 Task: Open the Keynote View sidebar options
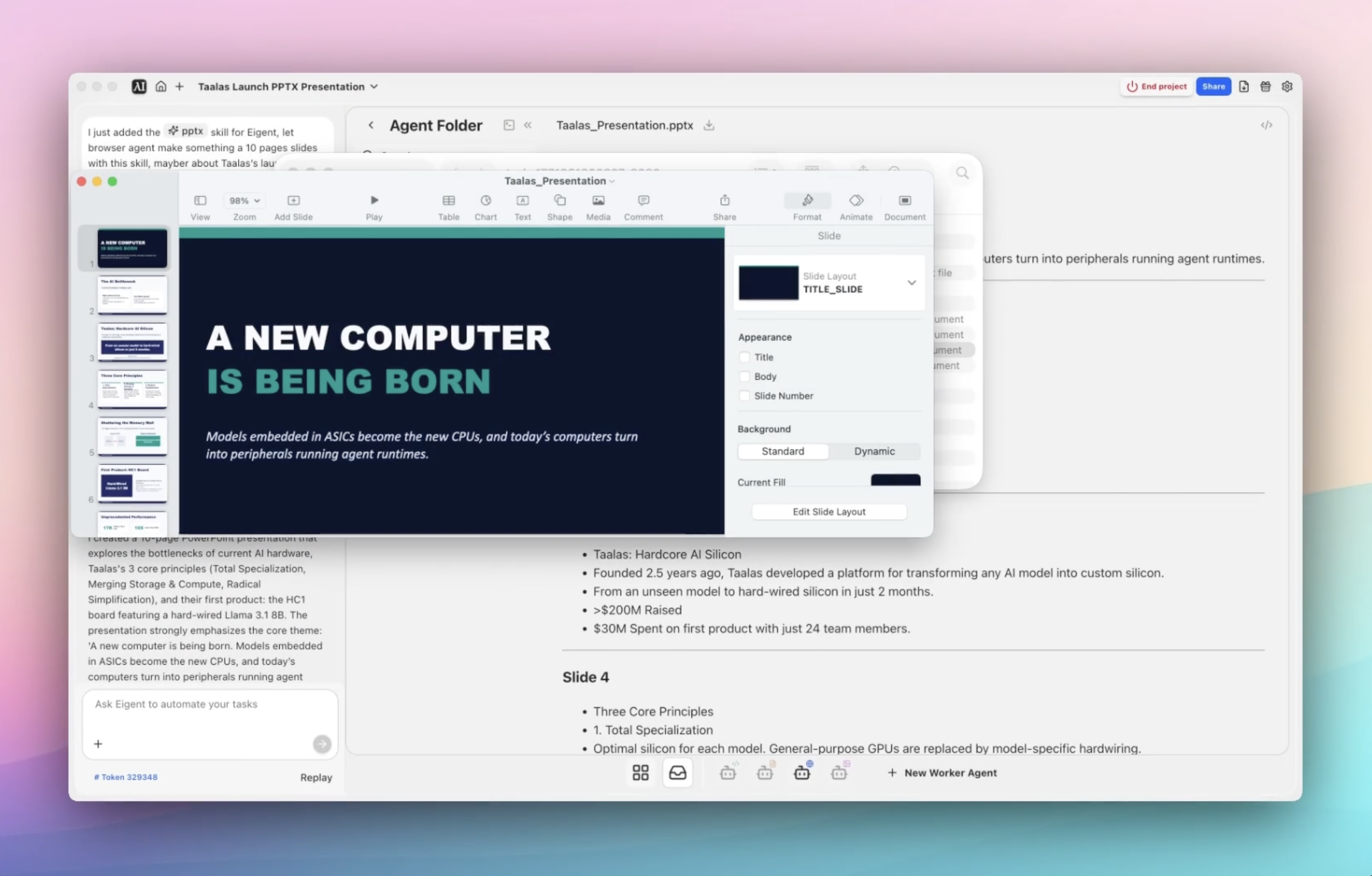(x=200, y=201)
